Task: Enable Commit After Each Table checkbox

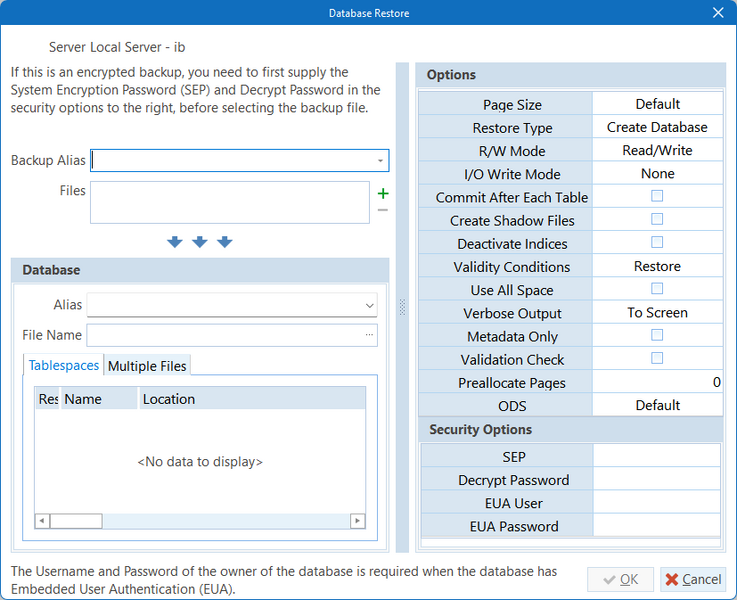Action: click(657, 196)
